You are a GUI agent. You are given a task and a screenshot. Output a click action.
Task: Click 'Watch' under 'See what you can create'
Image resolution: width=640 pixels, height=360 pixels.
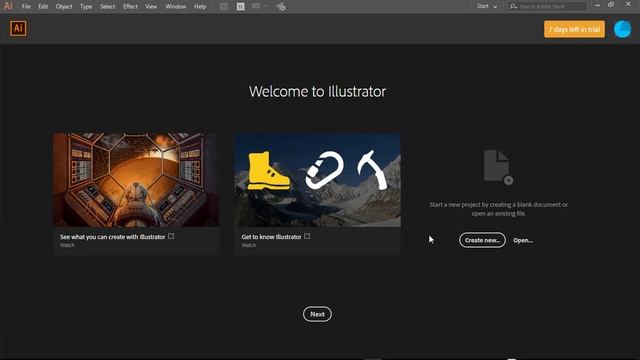pyautogui.click(x=67, y=245)
